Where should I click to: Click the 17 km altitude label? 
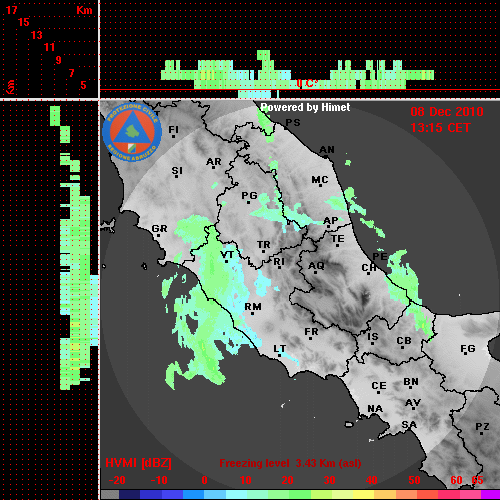[11, 10]
